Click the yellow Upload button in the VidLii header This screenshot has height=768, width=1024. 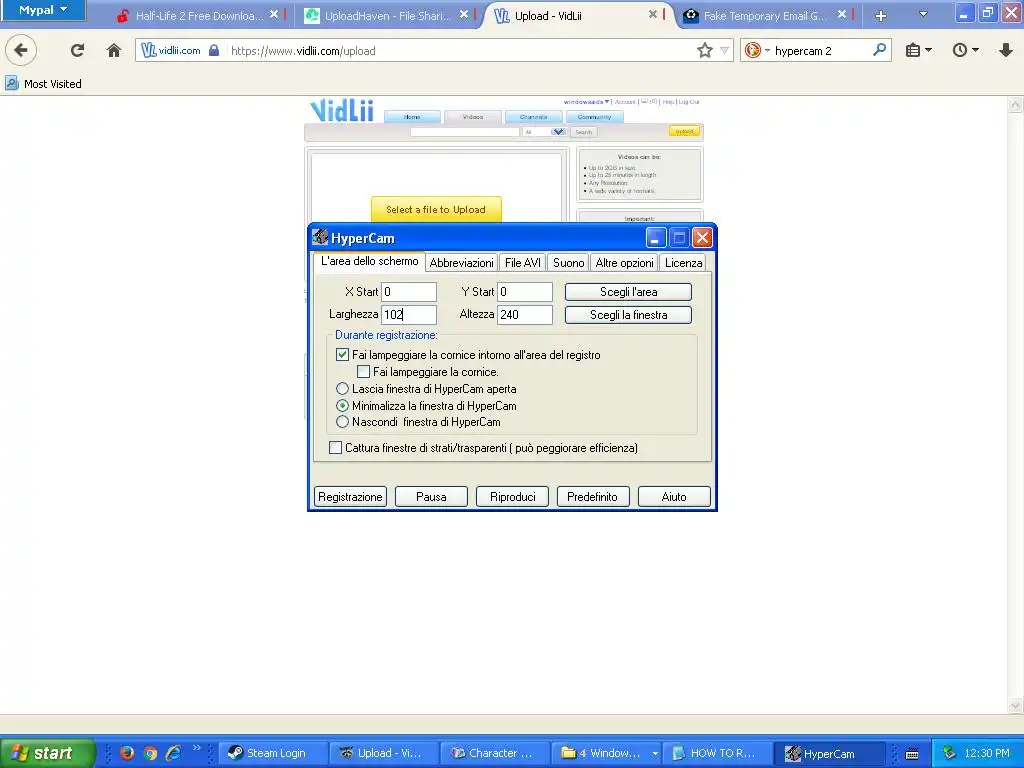[x=684, y=131]
